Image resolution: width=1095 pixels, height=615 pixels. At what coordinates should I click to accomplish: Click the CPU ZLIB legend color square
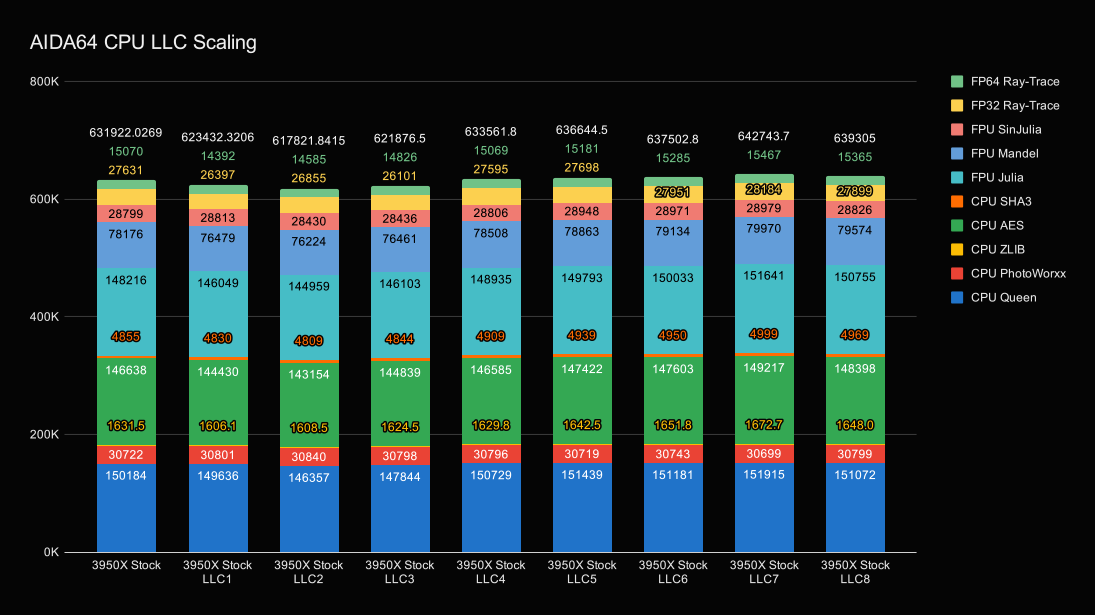point(957,249)
